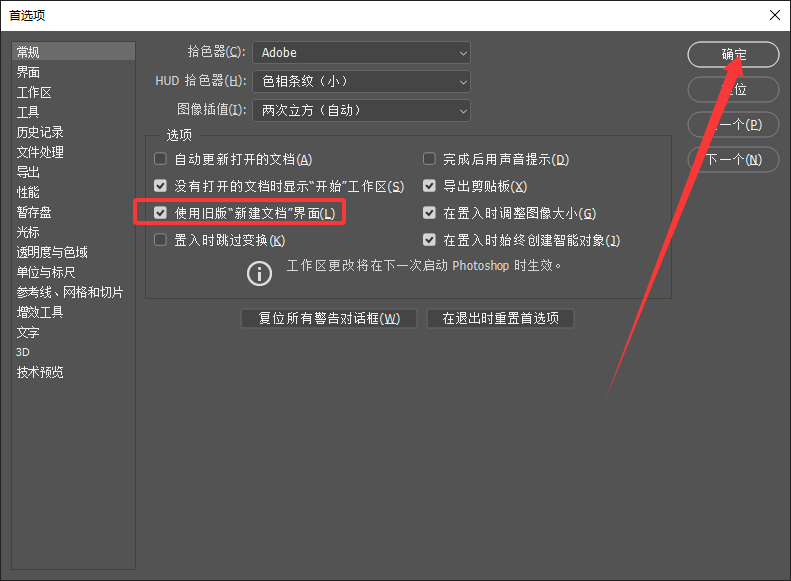Select 性能 in the category list
This screenshot has height=581, width=791.
(x=74, y=192)
